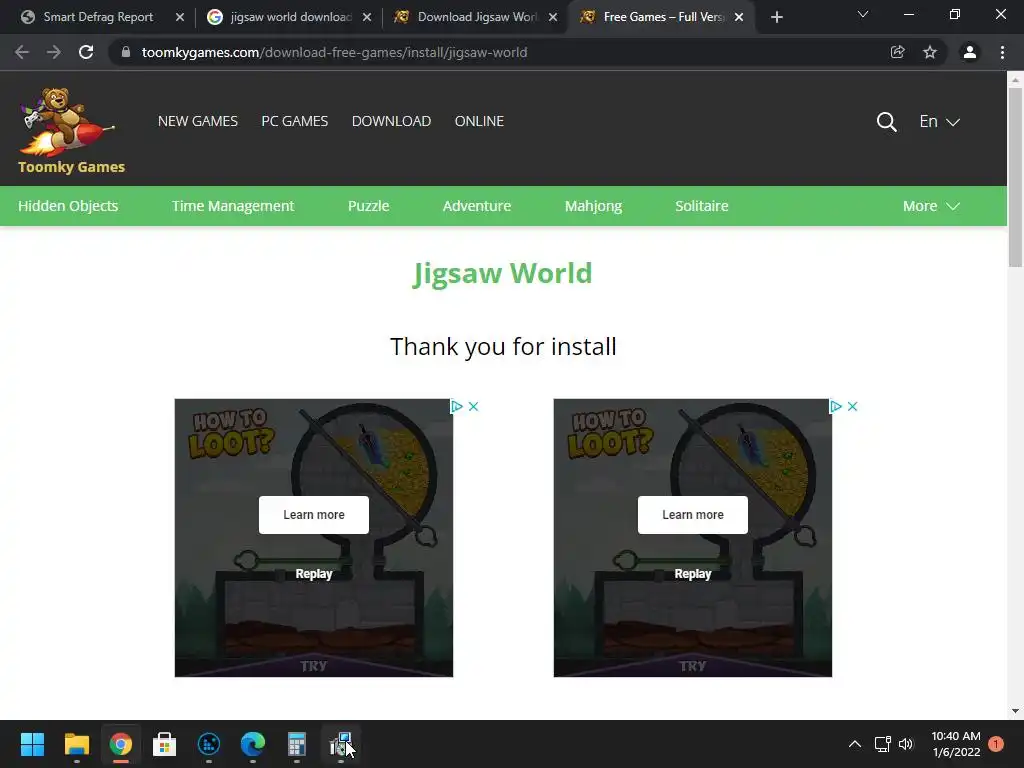Browse the Time Management category
This screenshot has width=1024, height=768.
(233, 206)
